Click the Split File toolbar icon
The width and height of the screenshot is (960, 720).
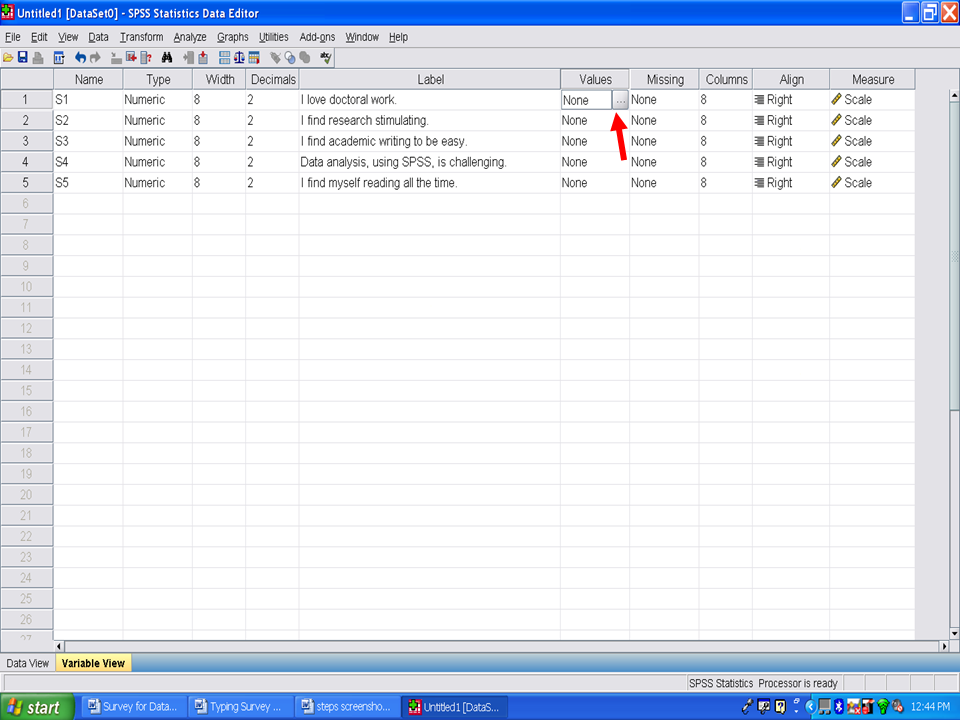(224, 58)
